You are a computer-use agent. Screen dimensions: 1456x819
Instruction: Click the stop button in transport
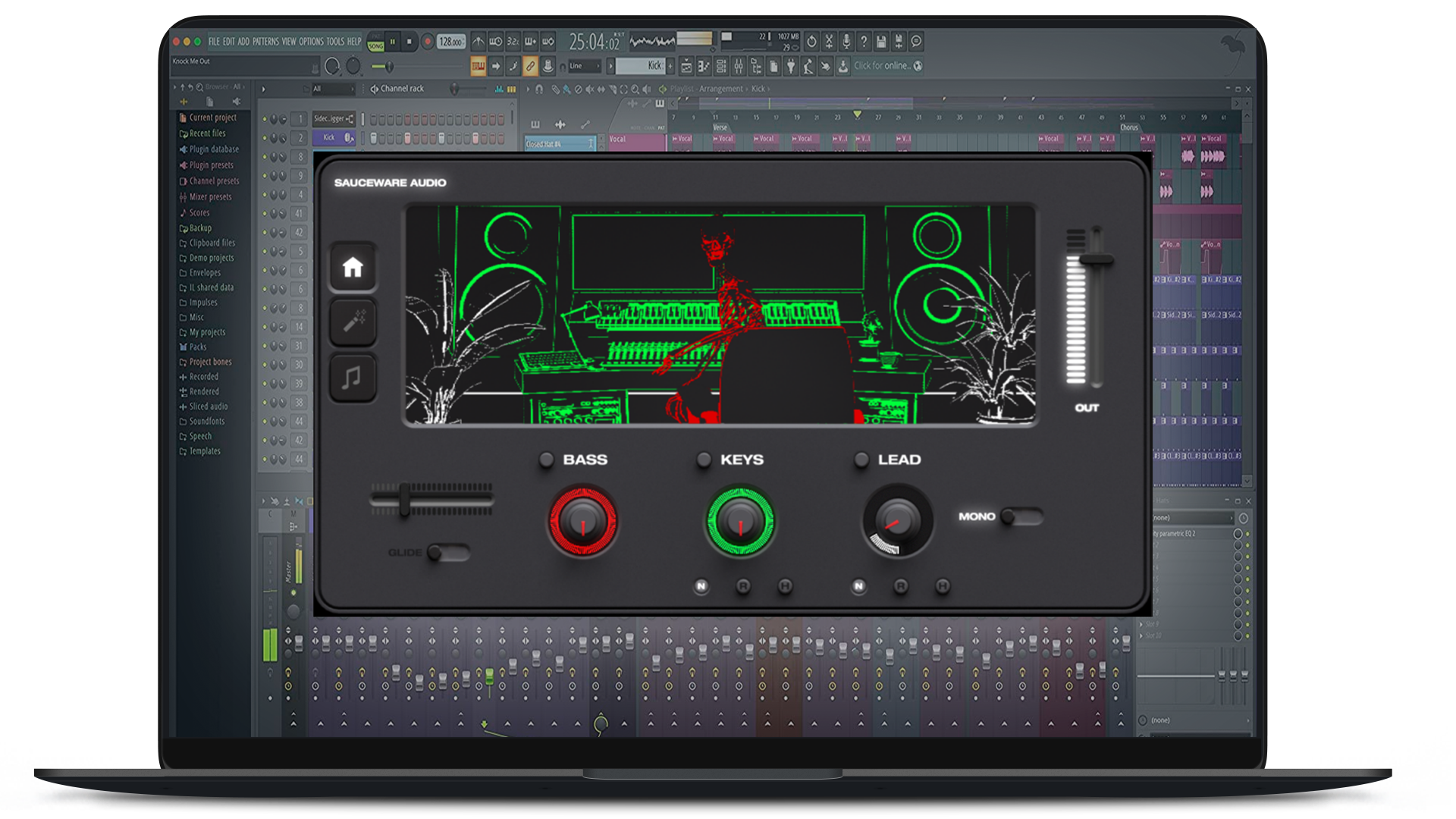409,42
